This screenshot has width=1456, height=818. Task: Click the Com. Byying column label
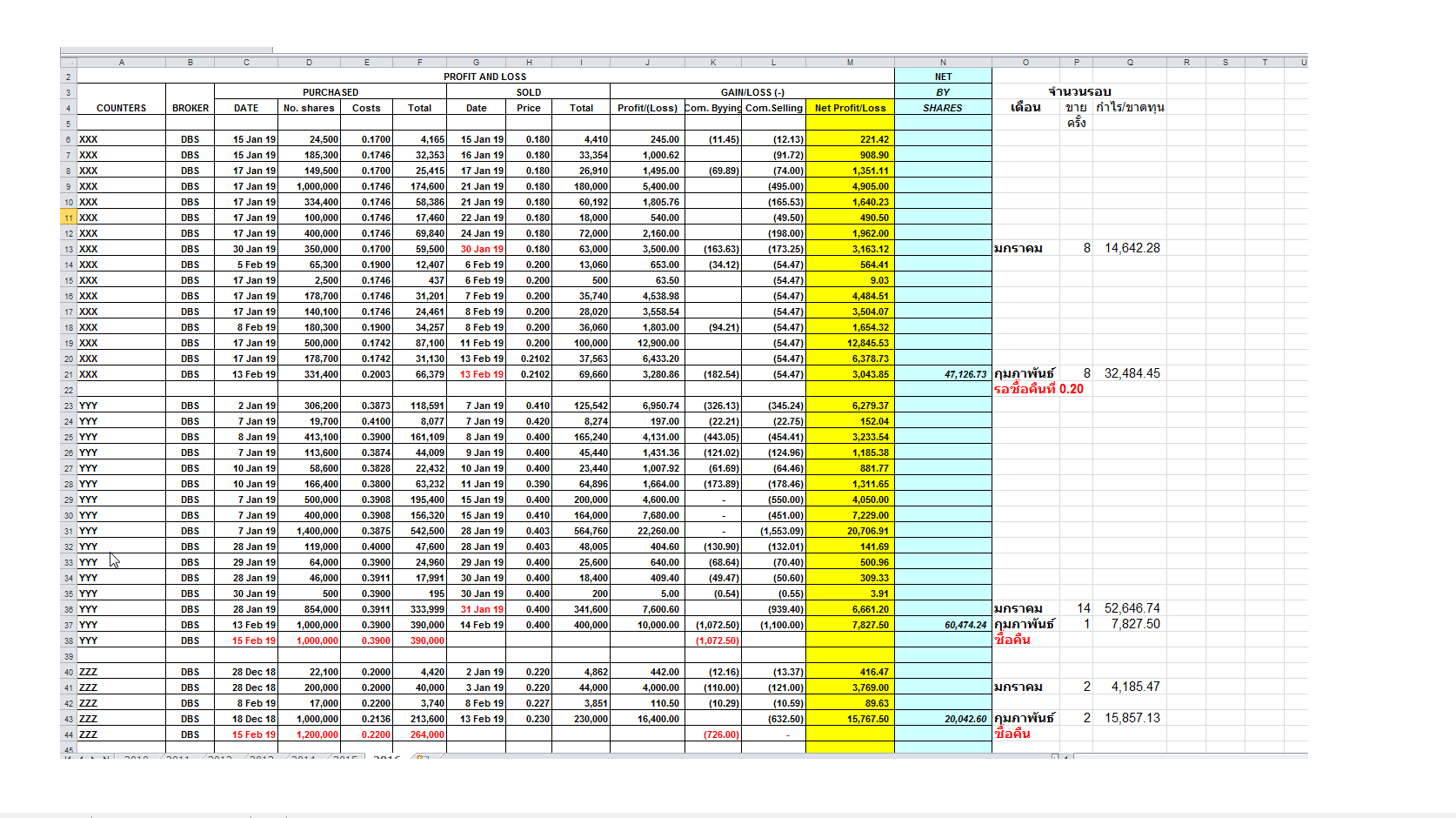pyautogui.click(x=713, y=108)
